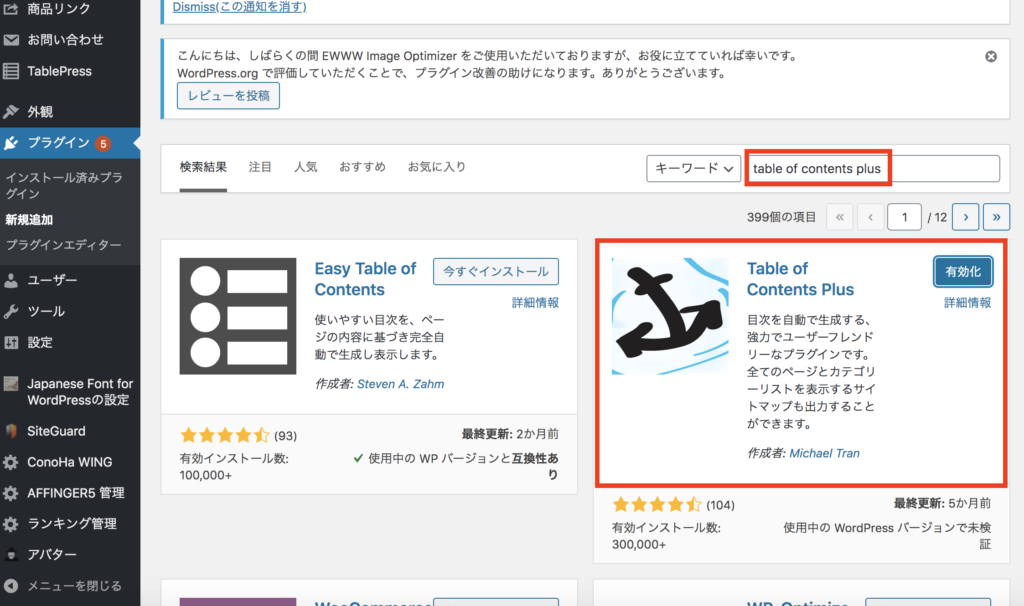
Task: Click the Japanese Font for WordPress icon
Action: point(11,384)
